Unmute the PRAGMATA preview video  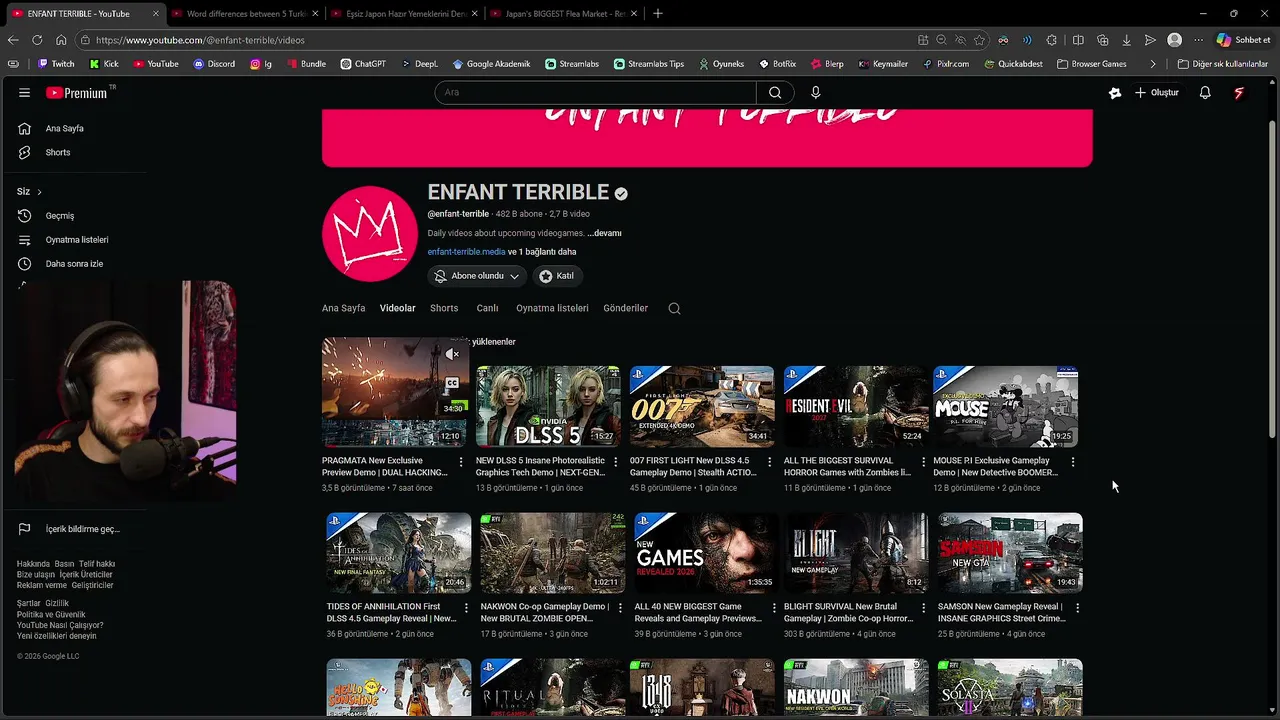pos(452,354)
